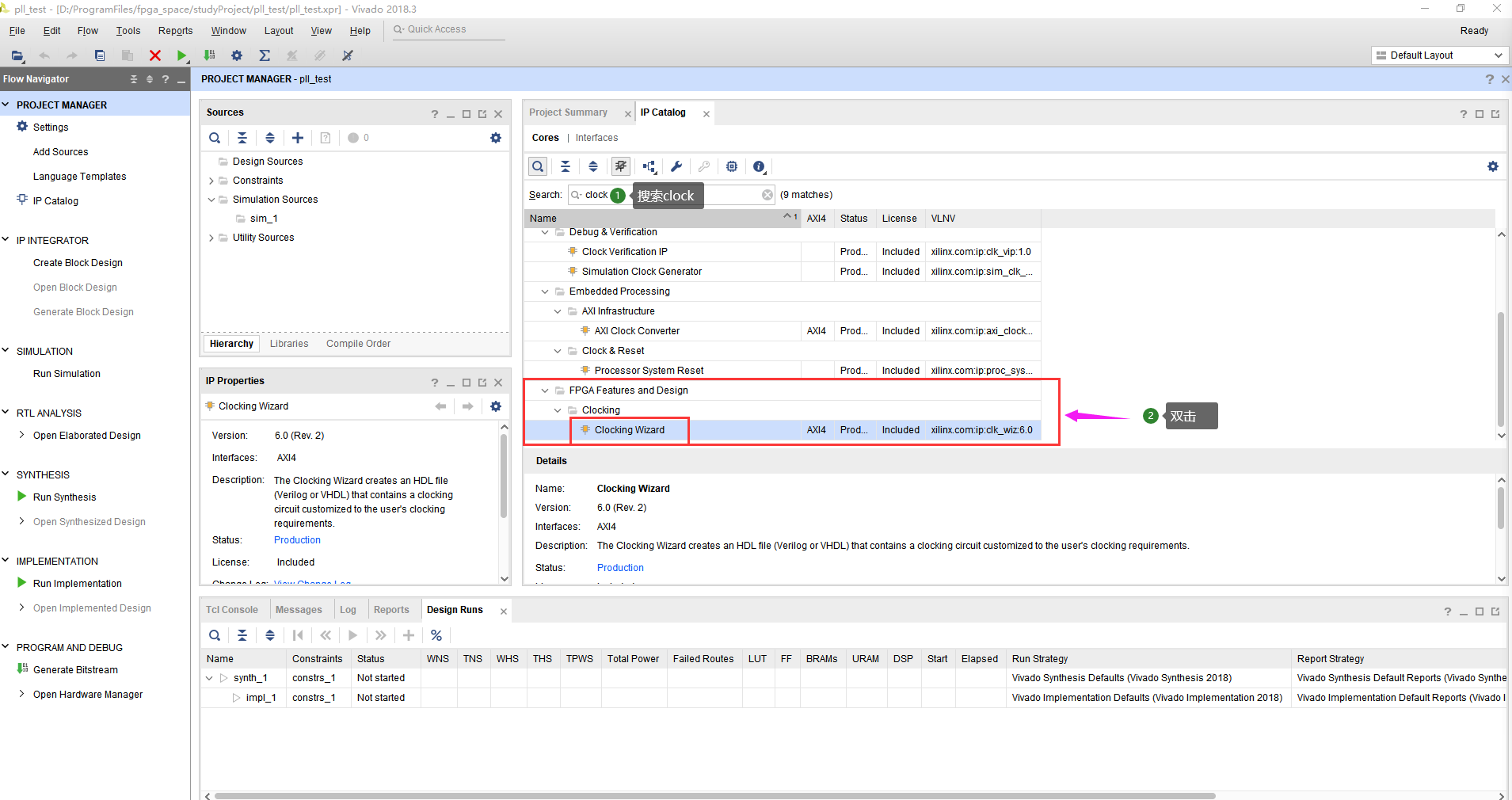Click Production link in IP Properties
1512x800 pixels.
click(x=297, y=540)
